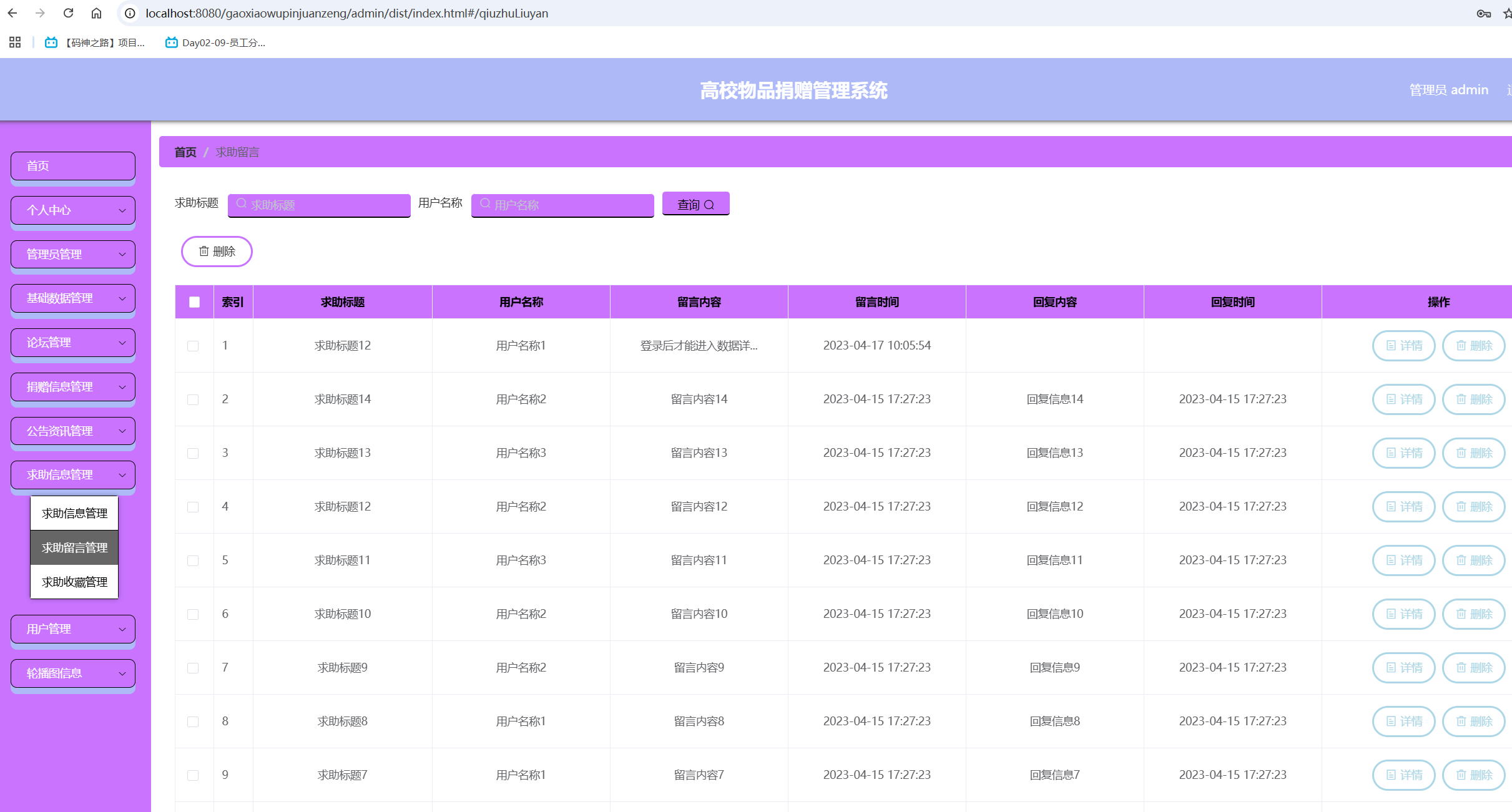Delete the 求助标题11 entry
The image size is (1512, 812).
pyautogui.click(x=1473, y=560)
